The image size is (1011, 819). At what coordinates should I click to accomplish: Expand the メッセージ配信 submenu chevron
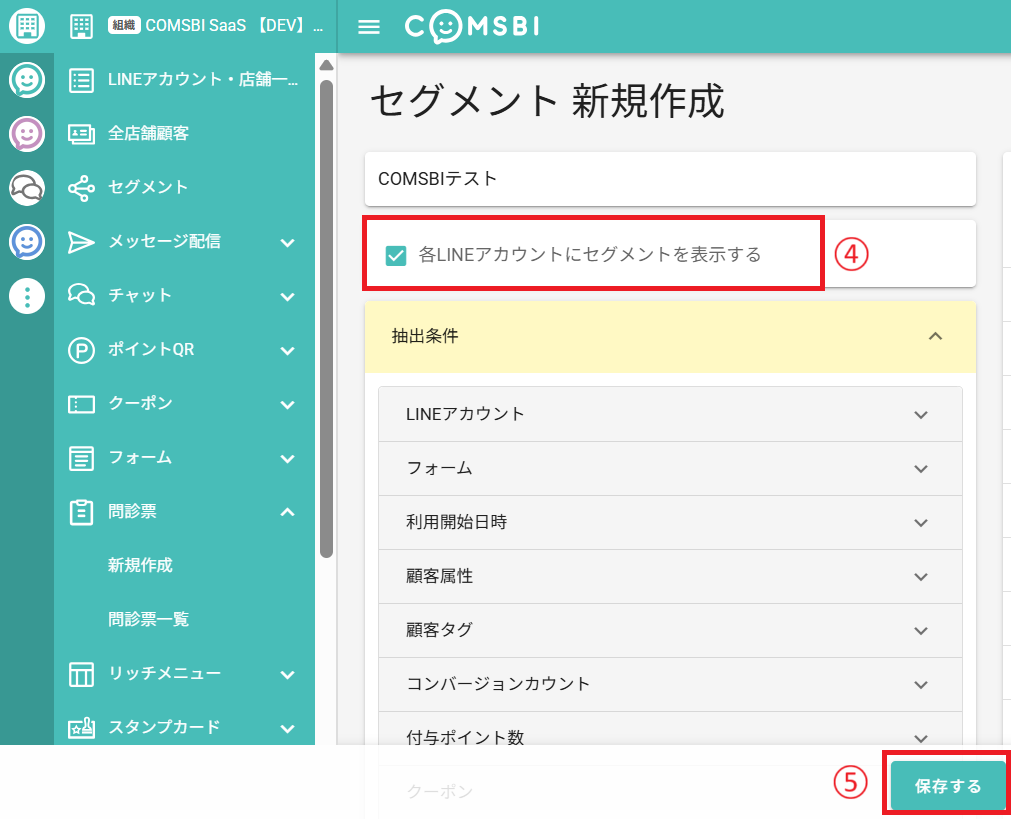288,243
